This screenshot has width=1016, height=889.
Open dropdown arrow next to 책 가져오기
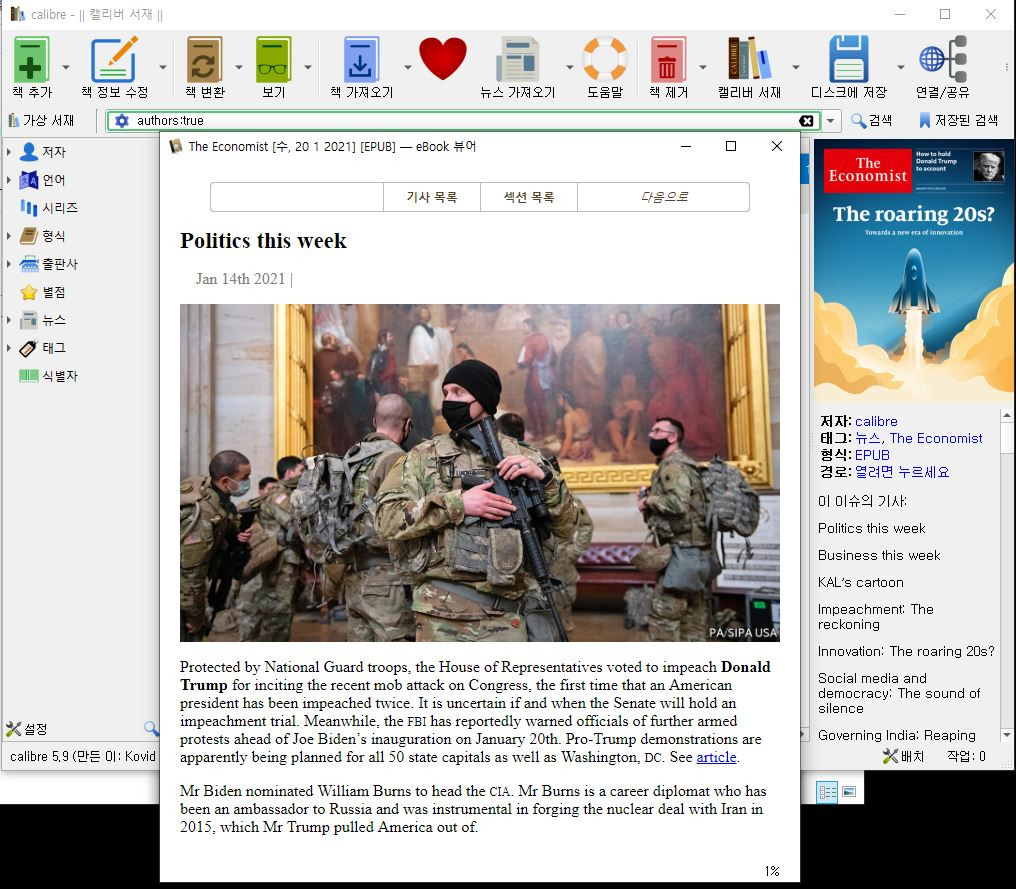[x=408, y=67]
